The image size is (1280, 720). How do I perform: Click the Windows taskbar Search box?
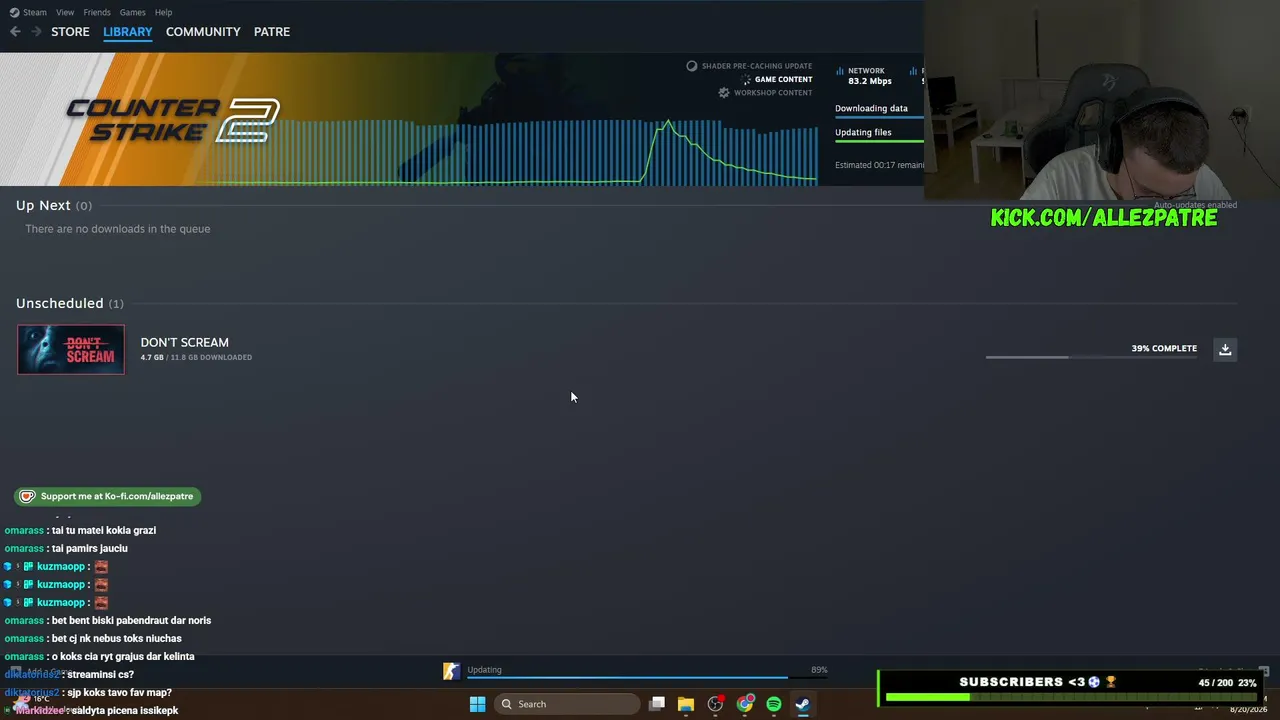tap(567, 704)
